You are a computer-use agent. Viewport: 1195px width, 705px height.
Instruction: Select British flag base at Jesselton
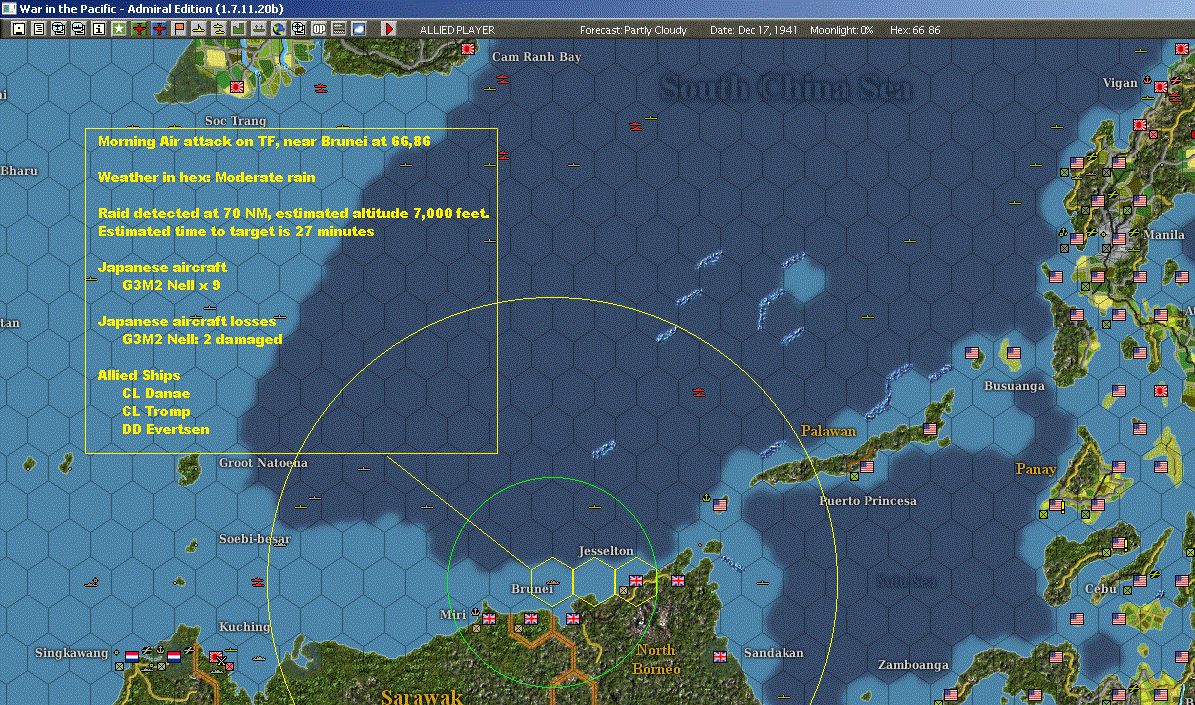636,580
